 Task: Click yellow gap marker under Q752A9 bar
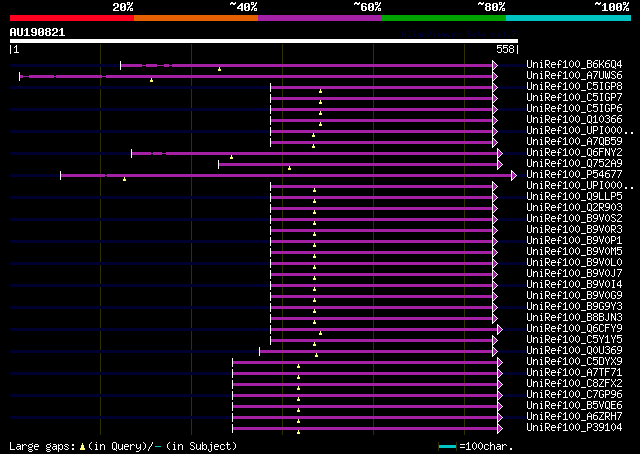289,168
